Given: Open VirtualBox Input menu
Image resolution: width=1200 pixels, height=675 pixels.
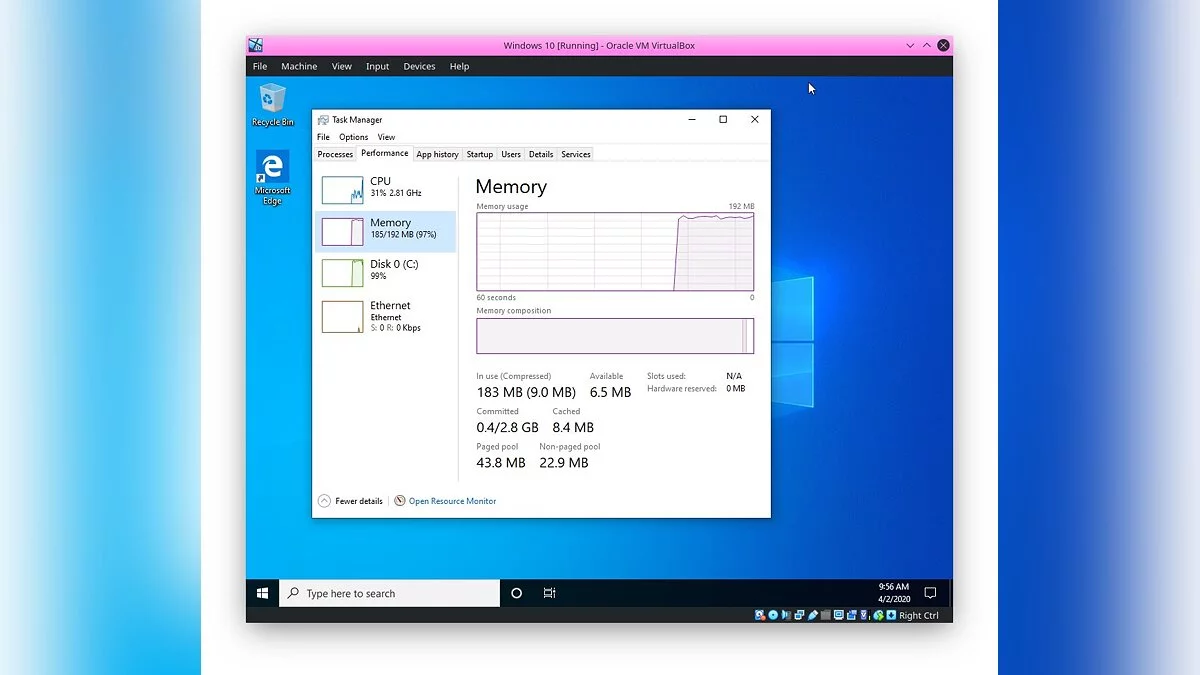Looking at the screenshot, I should pos(377,66).
